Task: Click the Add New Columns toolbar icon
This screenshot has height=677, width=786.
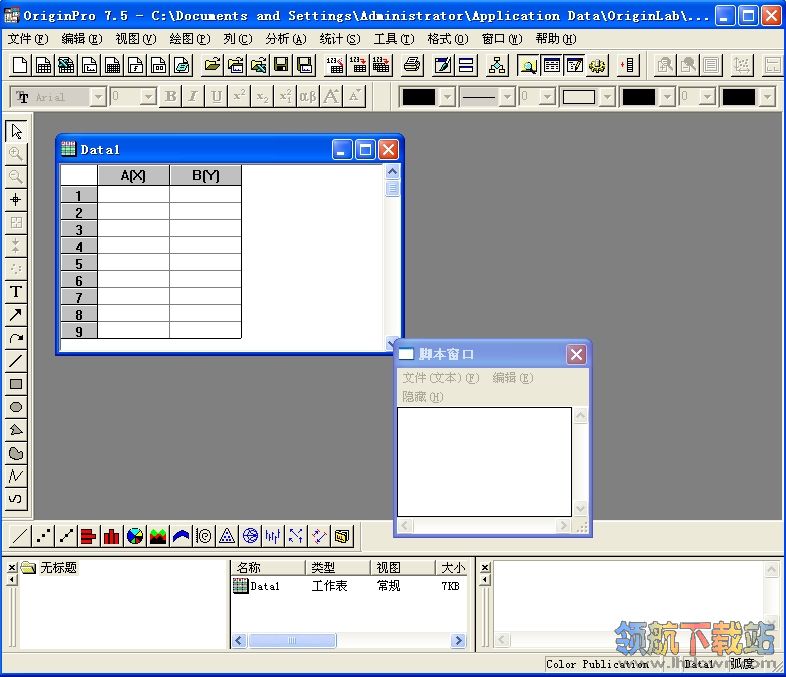Action: (629, 65)
